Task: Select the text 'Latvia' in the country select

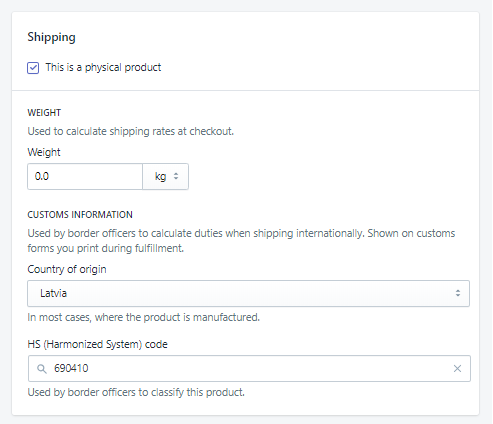Action: [x=53, y=293]
